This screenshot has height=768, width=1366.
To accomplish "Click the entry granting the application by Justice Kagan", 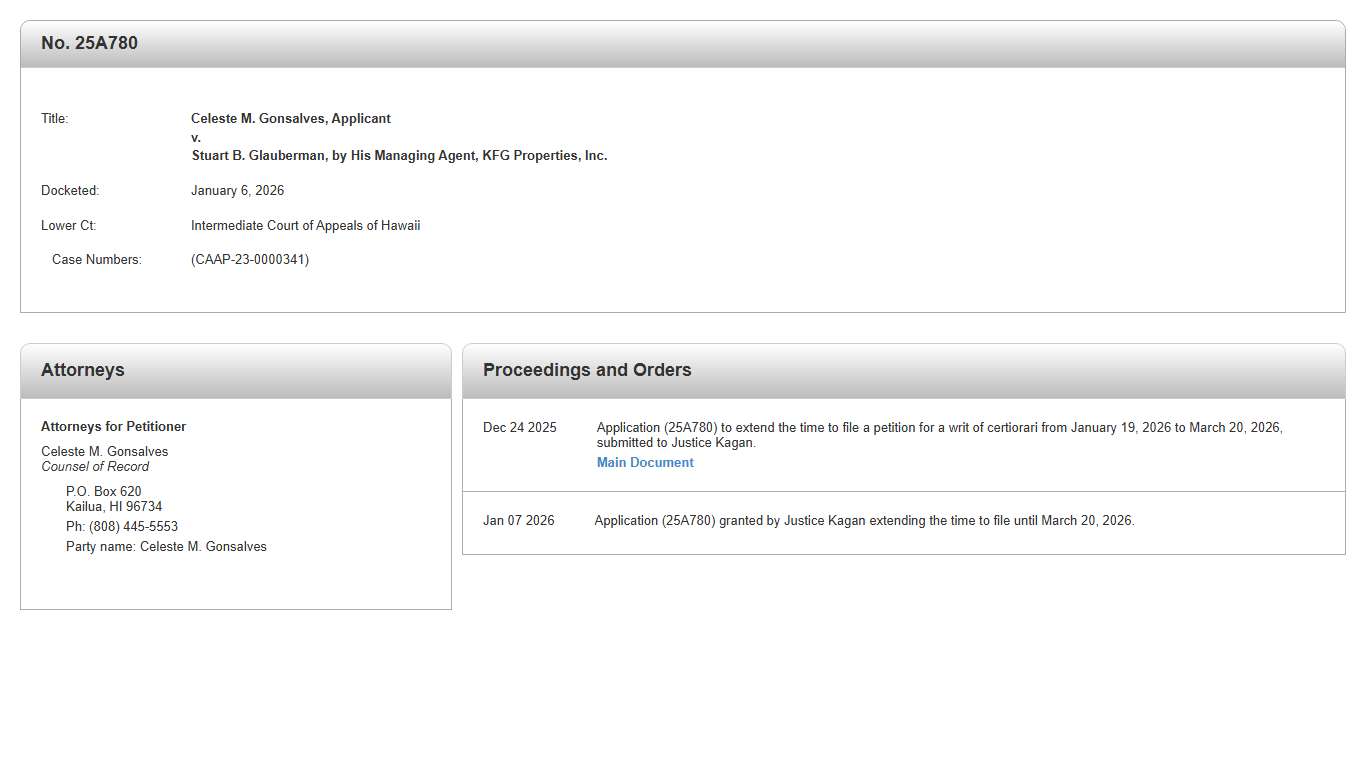I will (x=864, y=521).
